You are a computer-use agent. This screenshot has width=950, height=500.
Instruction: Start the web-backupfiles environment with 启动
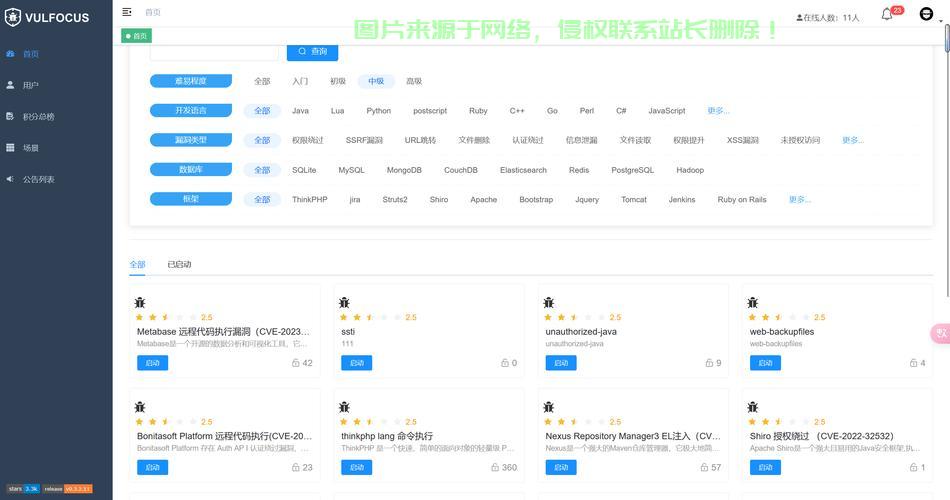(x=765, y=363)
